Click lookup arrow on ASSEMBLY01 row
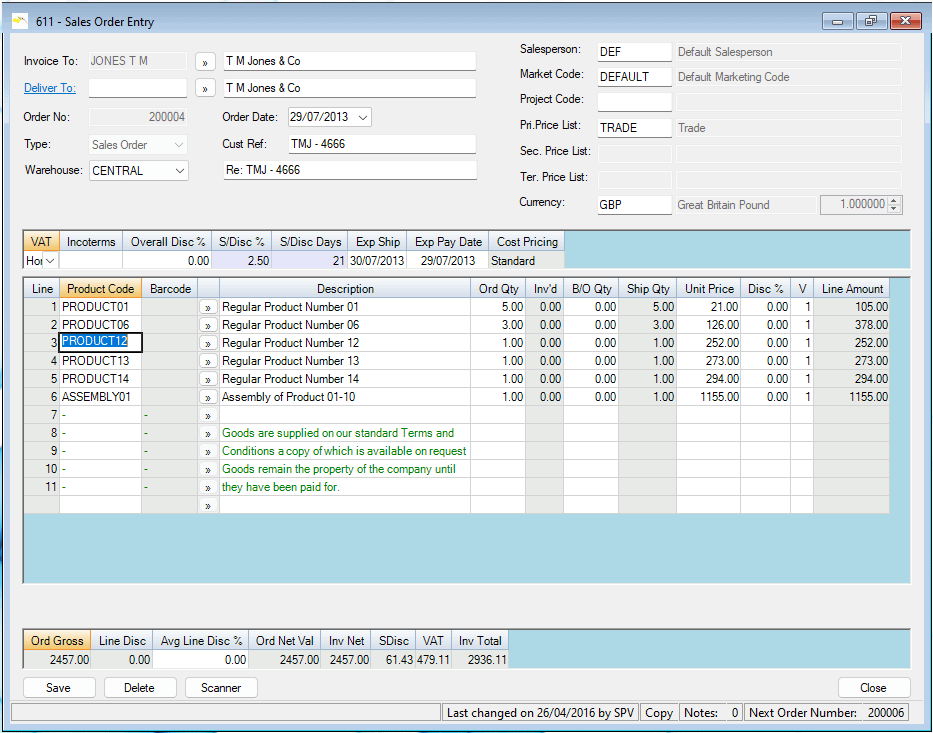 tap(208, 397)
